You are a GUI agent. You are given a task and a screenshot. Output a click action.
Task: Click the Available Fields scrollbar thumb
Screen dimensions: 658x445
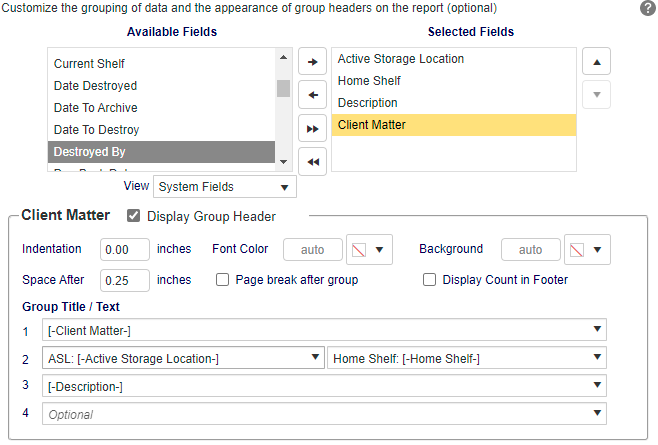tap(284, 88)
